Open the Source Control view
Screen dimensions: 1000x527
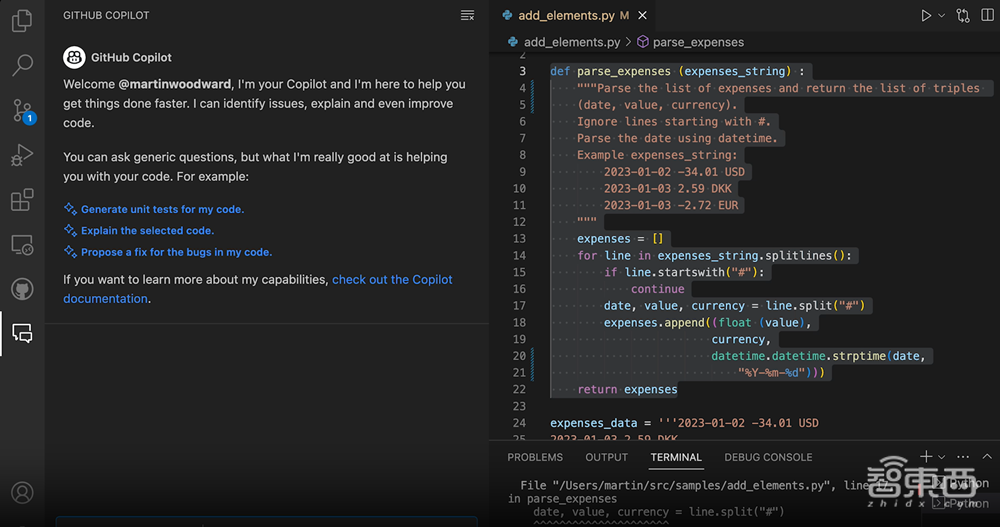22,110
